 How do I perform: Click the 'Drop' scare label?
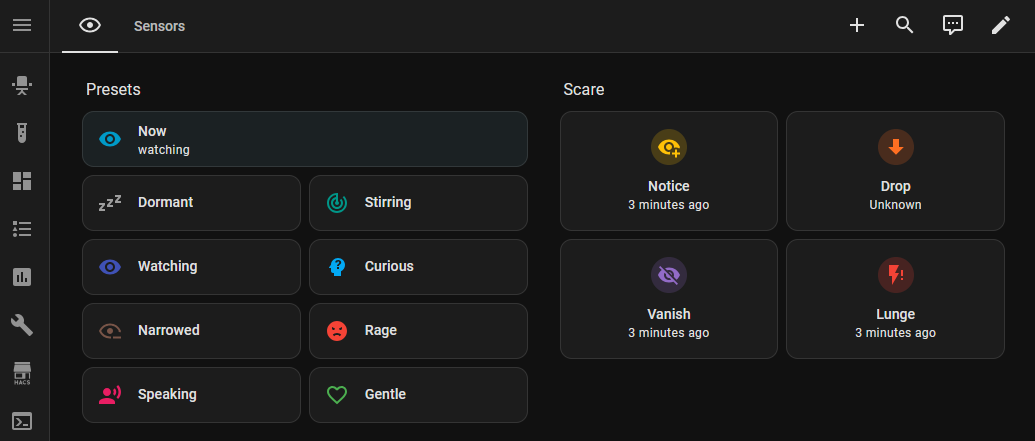pyautogui.click(x=896, y=187)
